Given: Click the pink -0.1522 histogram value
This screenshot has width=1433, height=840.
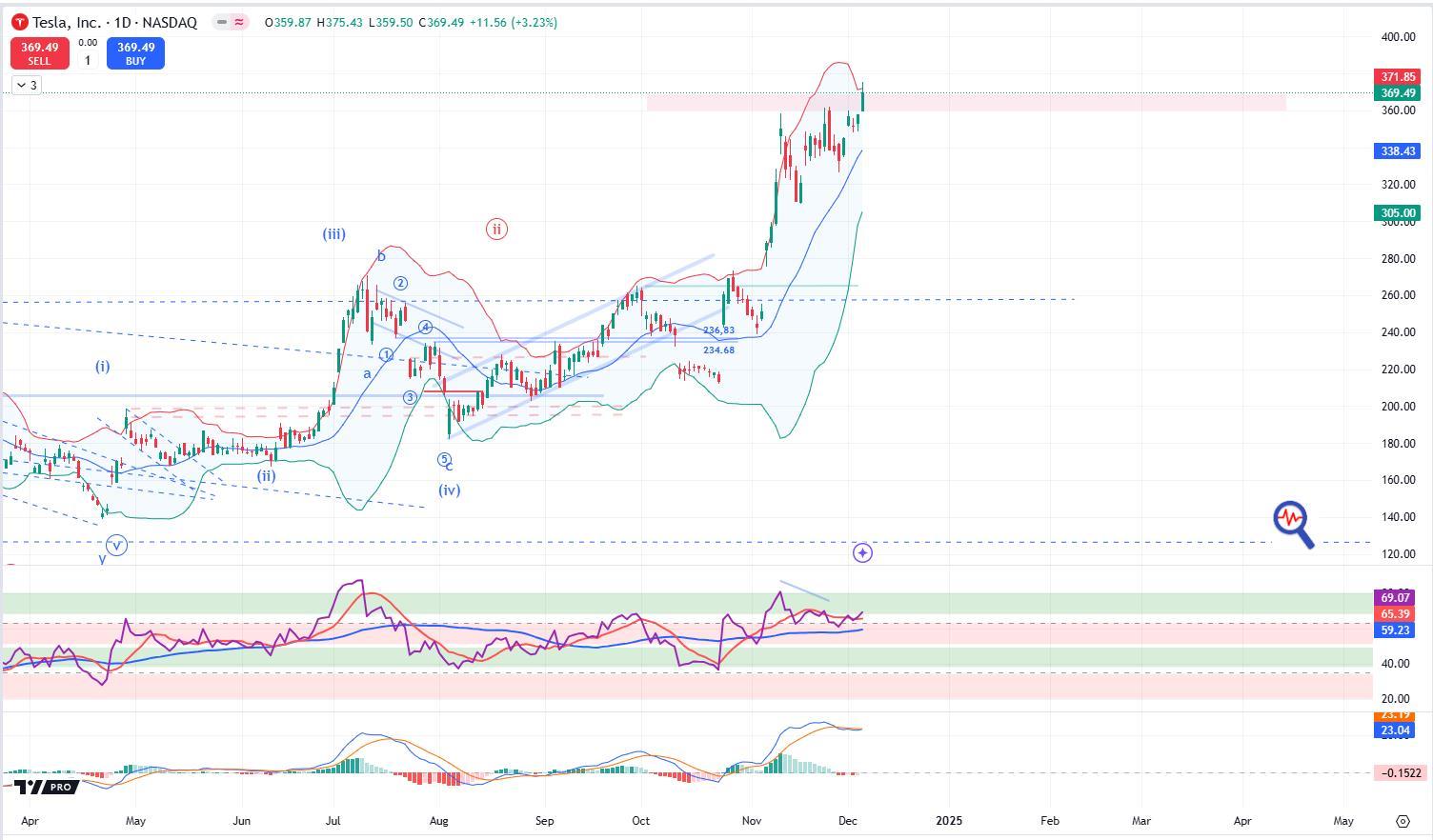Looking at the screenshot, I should [1400, 773].
